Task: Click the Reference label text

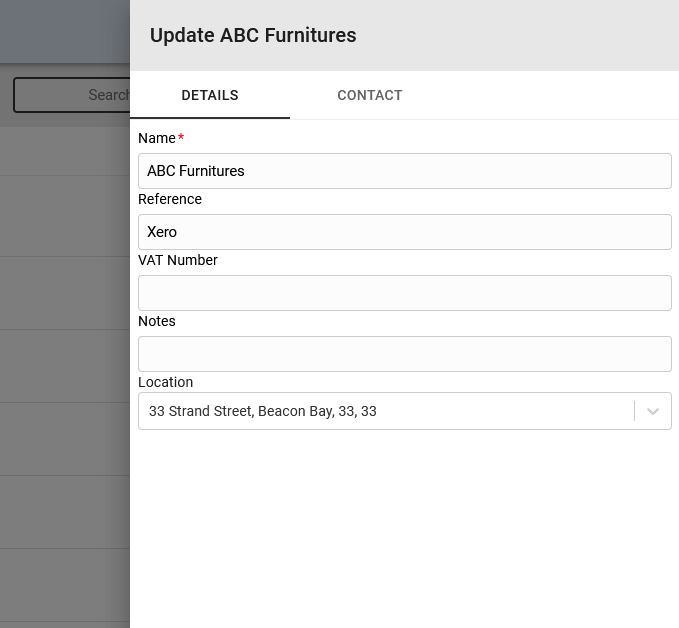Action: 170,199
